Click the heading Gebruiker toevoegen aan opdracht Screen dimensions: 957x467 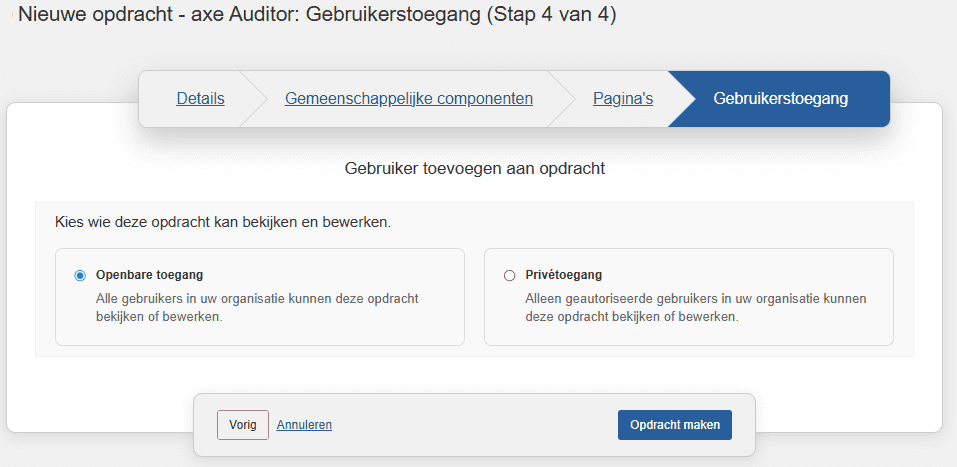pos(474,169)
